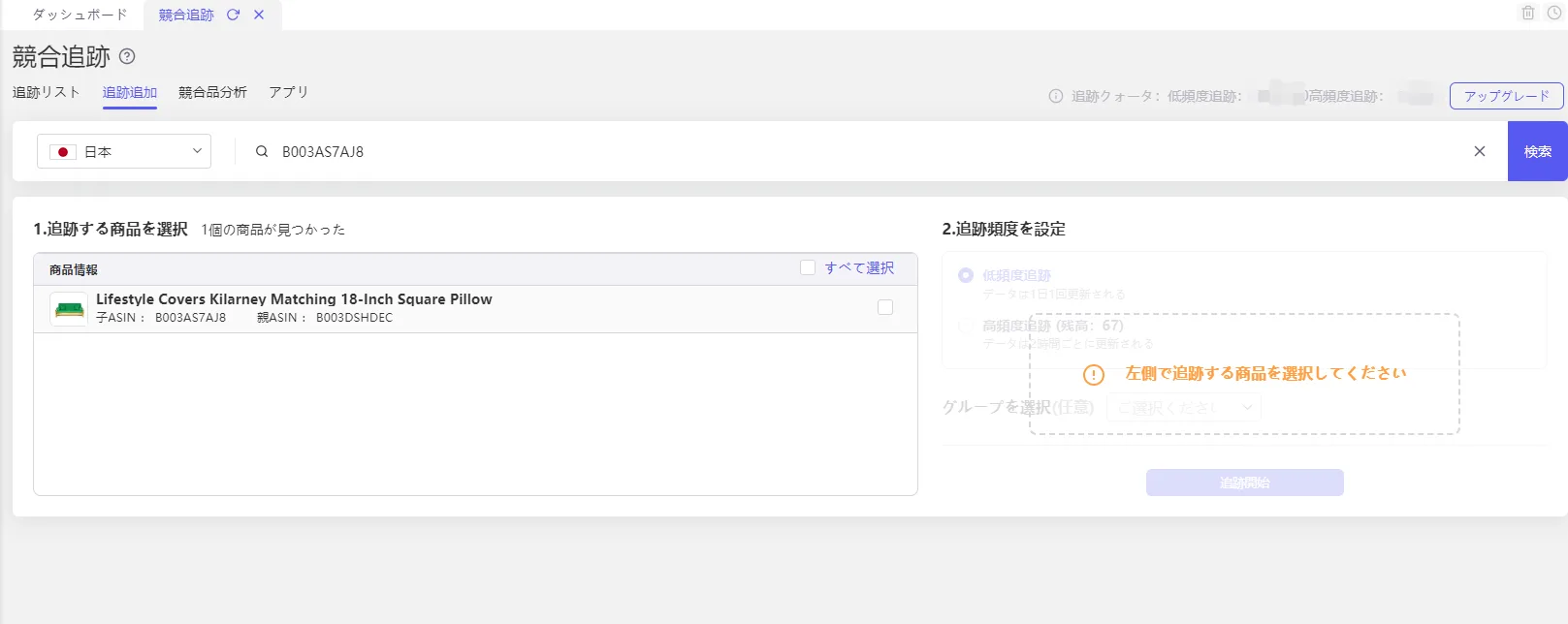Screen dimensions: 1568x624
Task: Click the Lifestyle Covers pillow thumbnail
Action: point(69,309)
